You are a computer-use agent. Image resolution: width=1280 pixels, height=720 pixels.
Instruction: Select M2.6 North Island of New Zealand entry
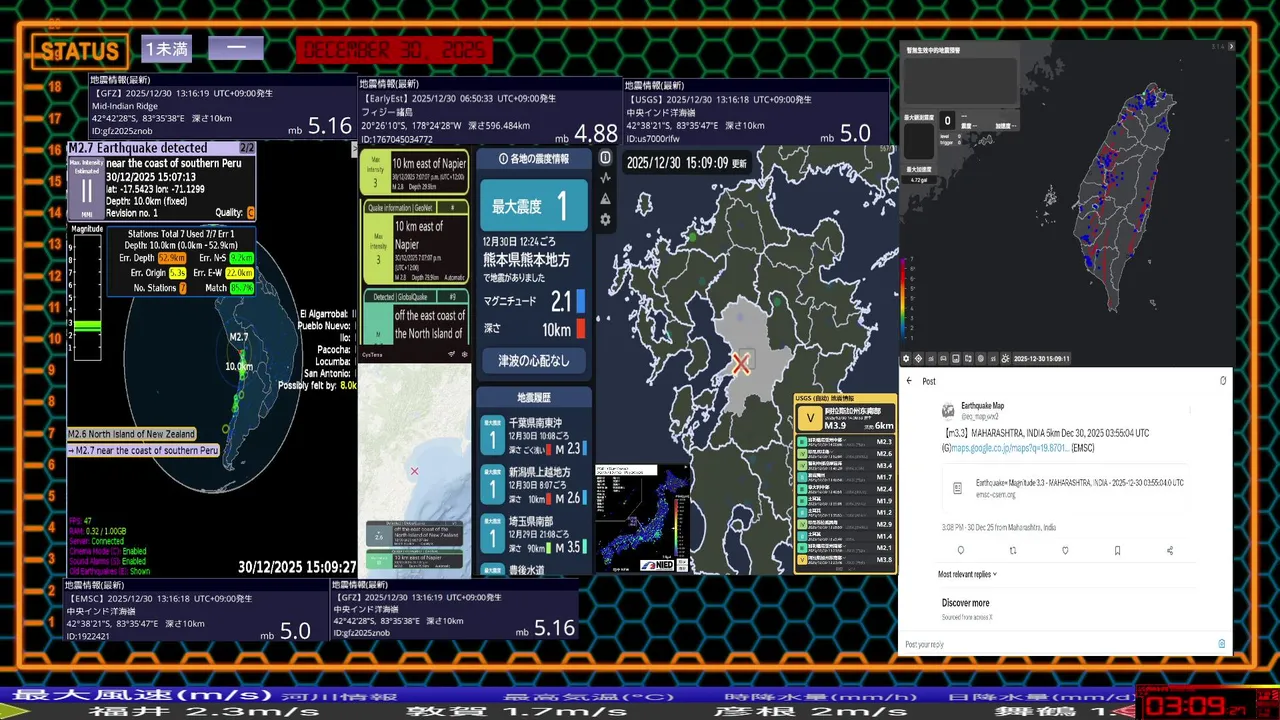click(x=131, y=434)
